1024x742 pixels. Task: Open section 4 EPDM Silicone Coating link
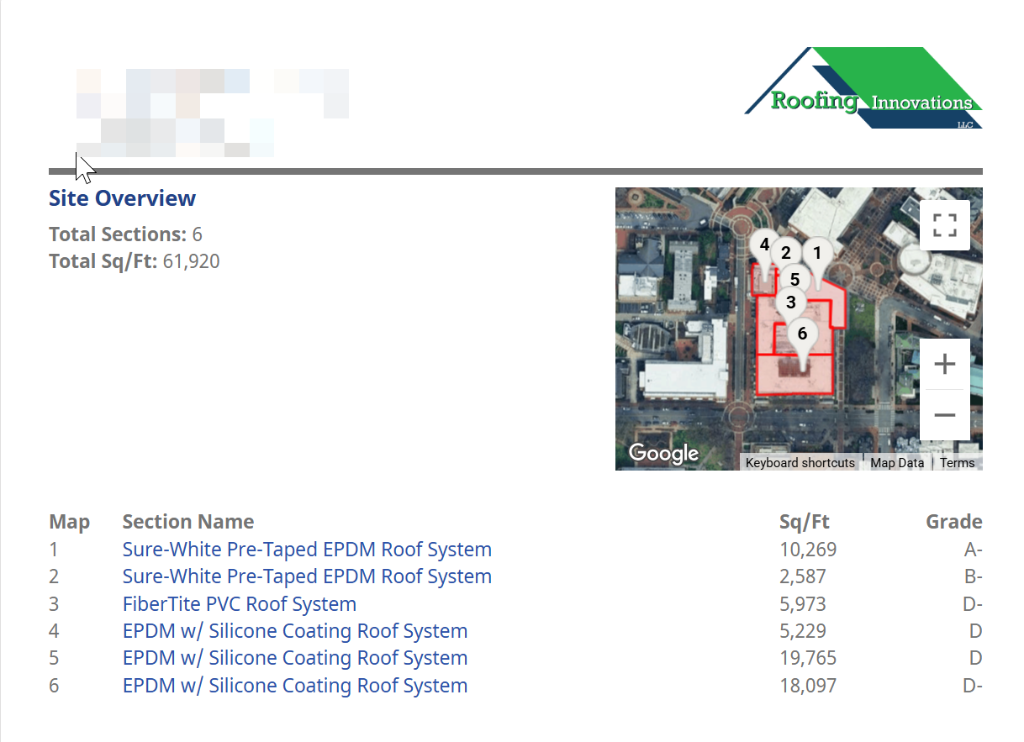(x=295, y=631)
